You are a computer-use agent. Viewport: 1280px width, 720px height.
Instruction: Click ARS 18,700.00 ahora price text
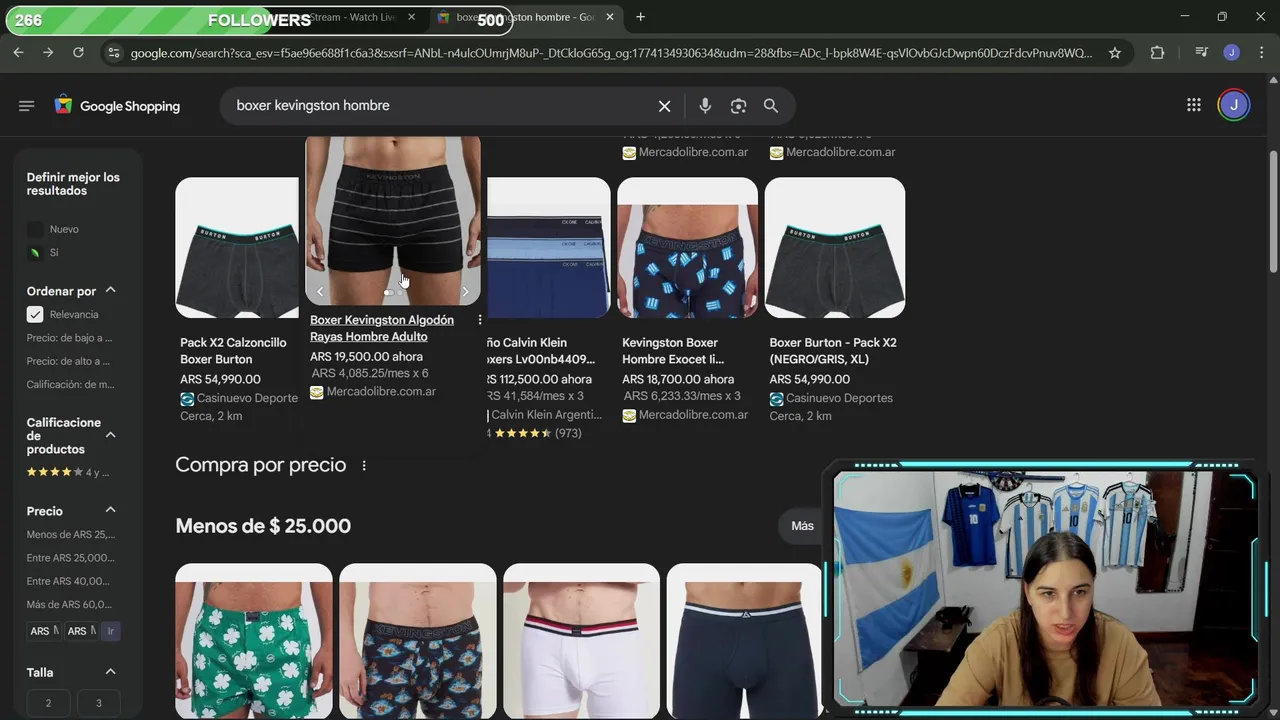(672, 379)
